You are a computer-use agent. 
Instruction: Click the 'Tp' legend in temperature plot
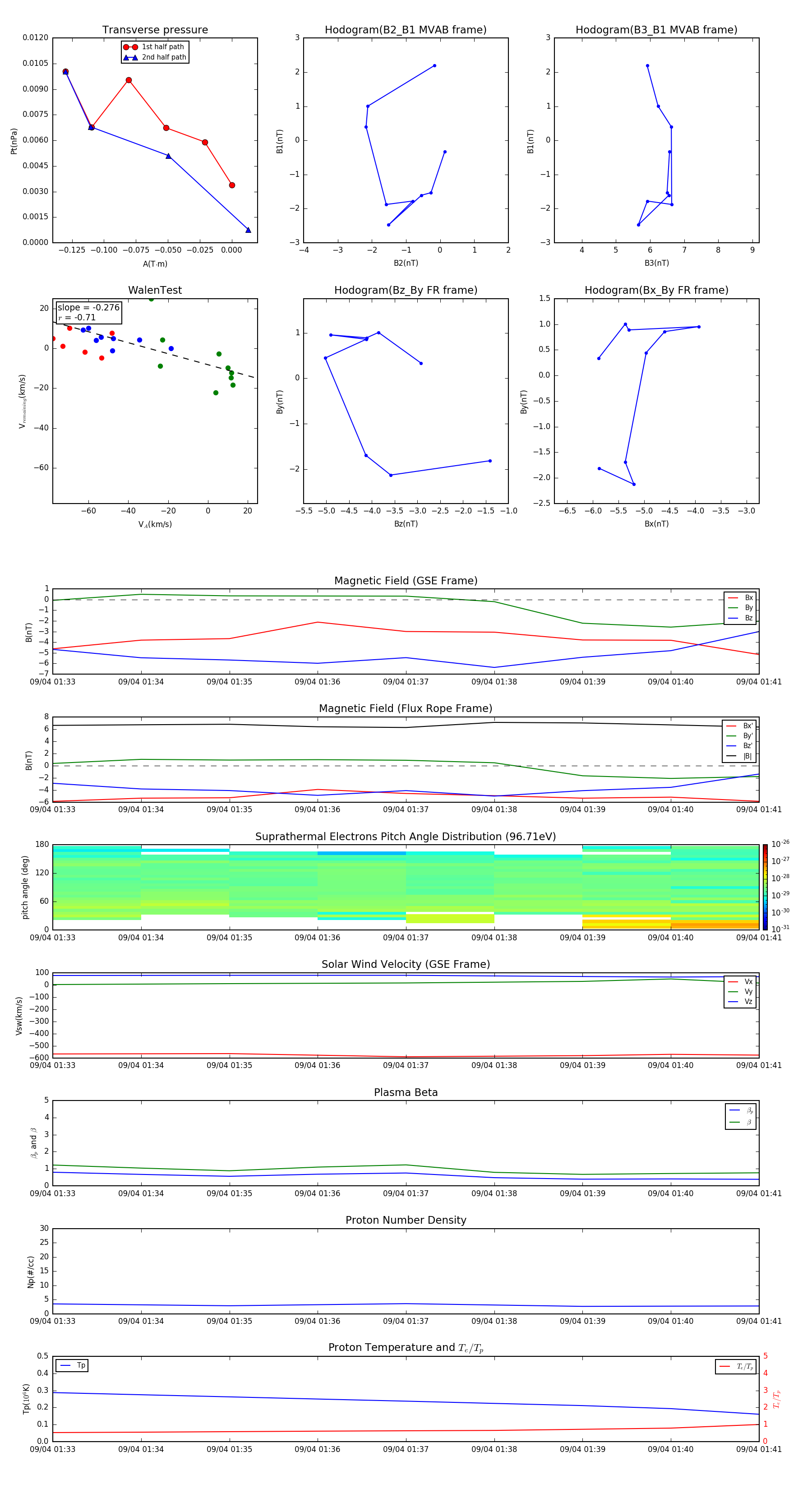click(x=72, y=1365)
